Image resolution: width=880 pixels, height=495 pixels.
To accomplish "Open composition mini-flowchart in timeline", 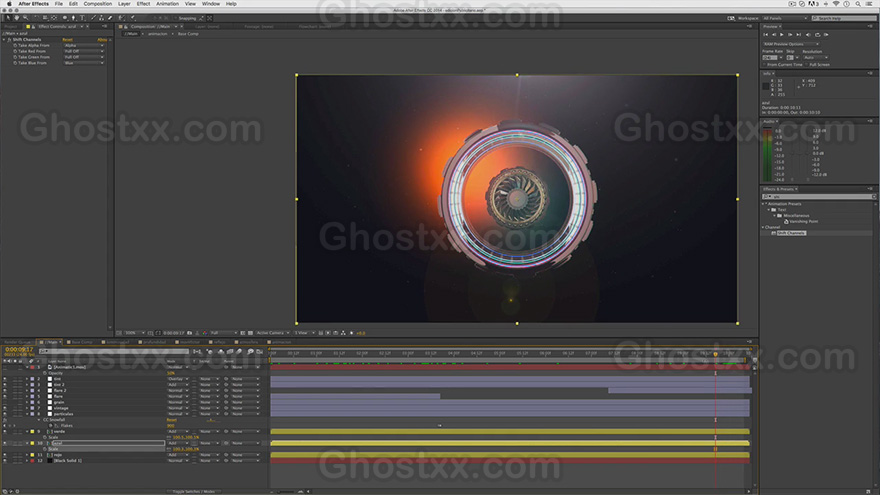I will click(197, 352).
